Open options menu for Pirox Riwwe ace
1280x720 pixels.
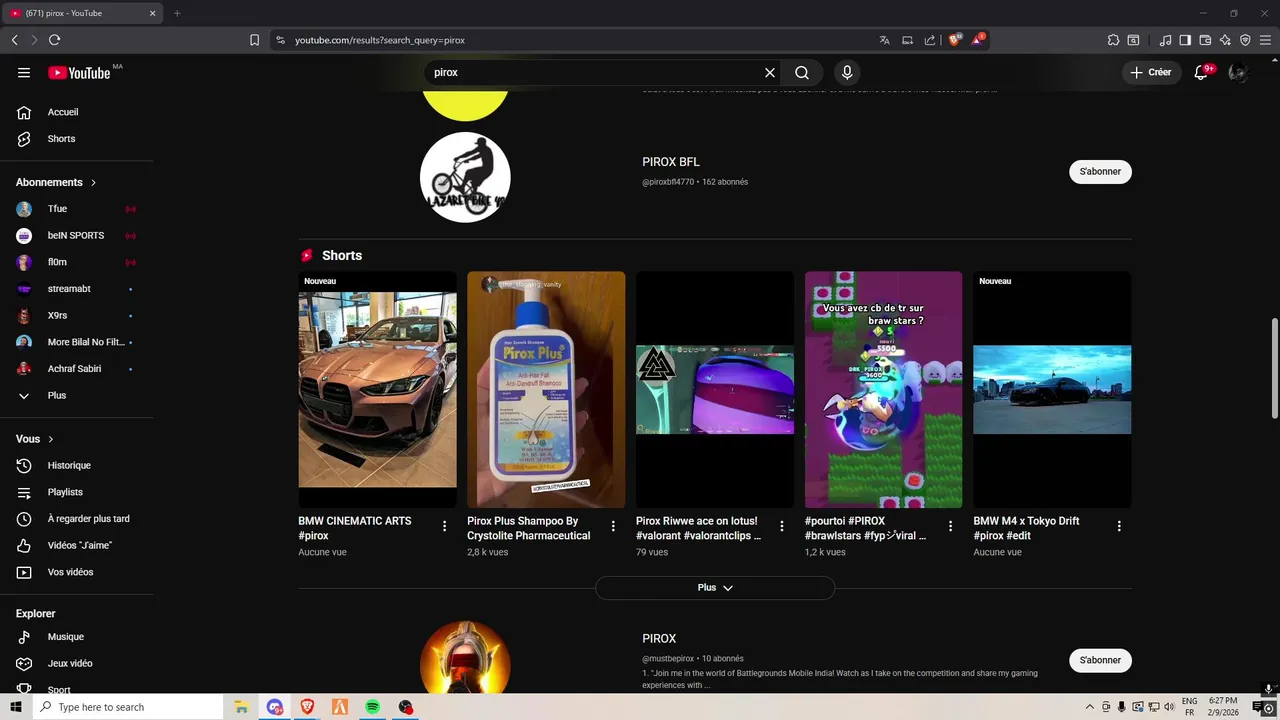coord(782,526)
